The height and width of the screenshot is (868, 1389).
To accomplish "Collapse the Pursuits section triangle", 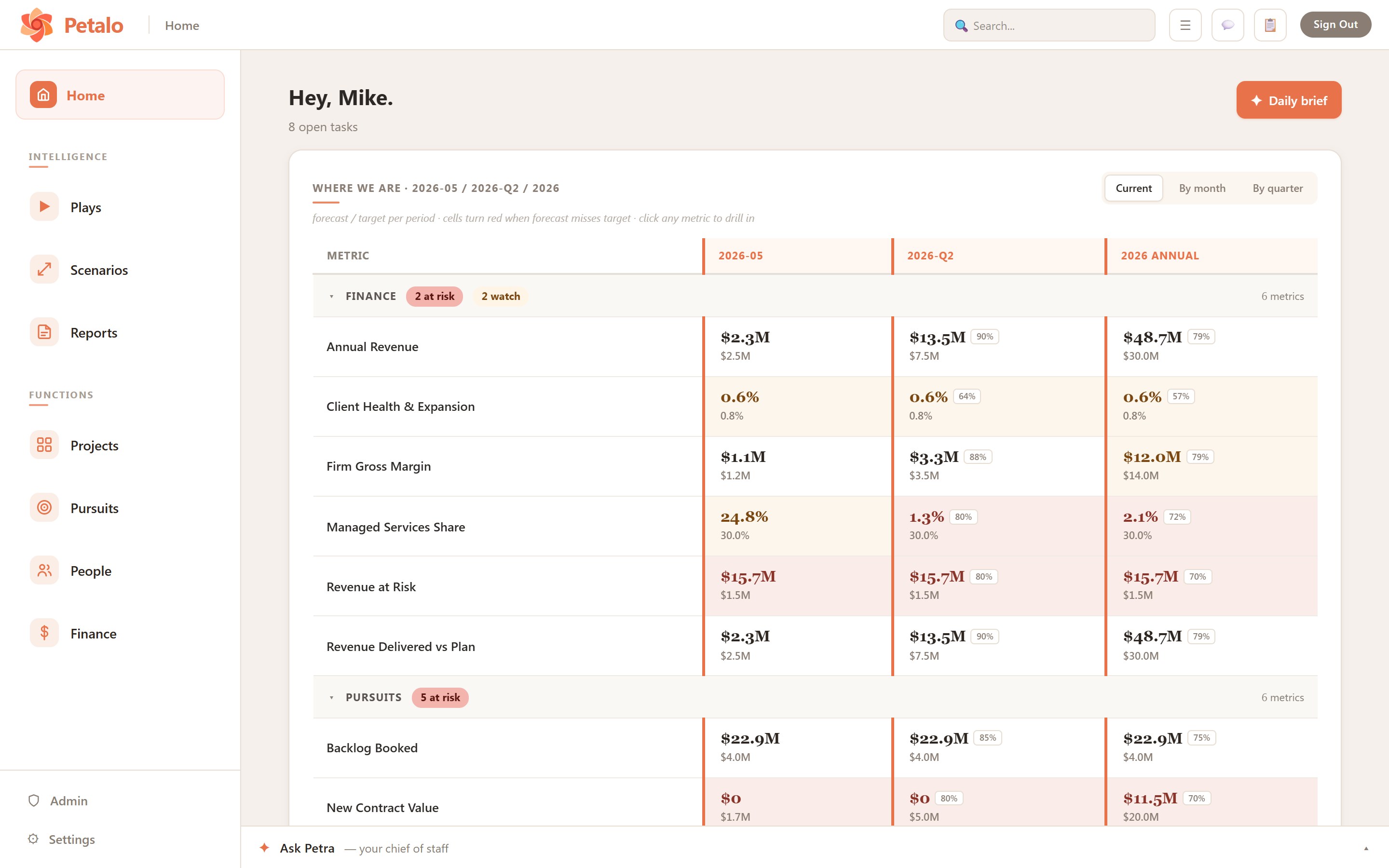I will click(x=331, y=697).
